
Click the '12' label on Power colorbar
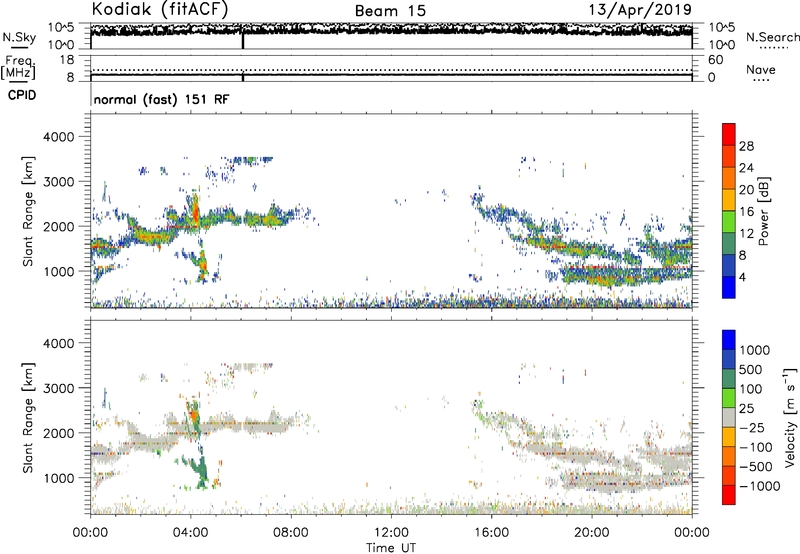[x=746, y=234]
